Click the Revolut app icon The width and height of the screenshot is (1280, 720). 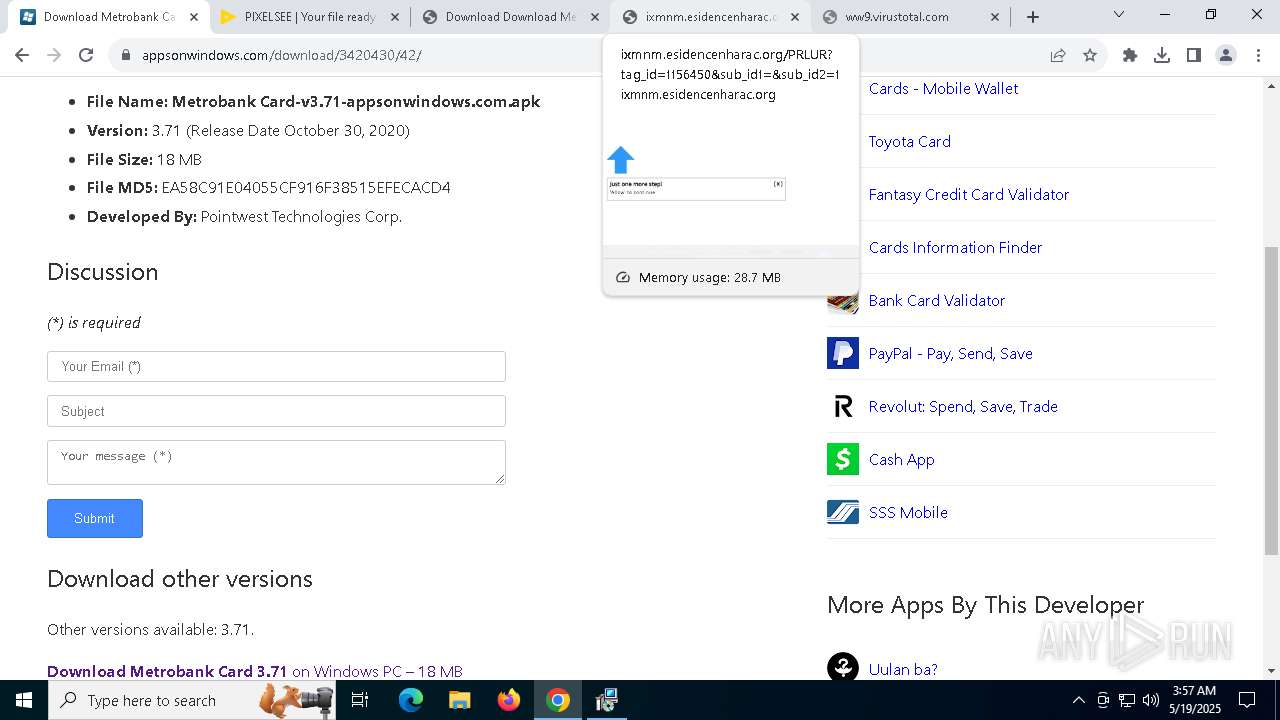click(x=843, y=406)
